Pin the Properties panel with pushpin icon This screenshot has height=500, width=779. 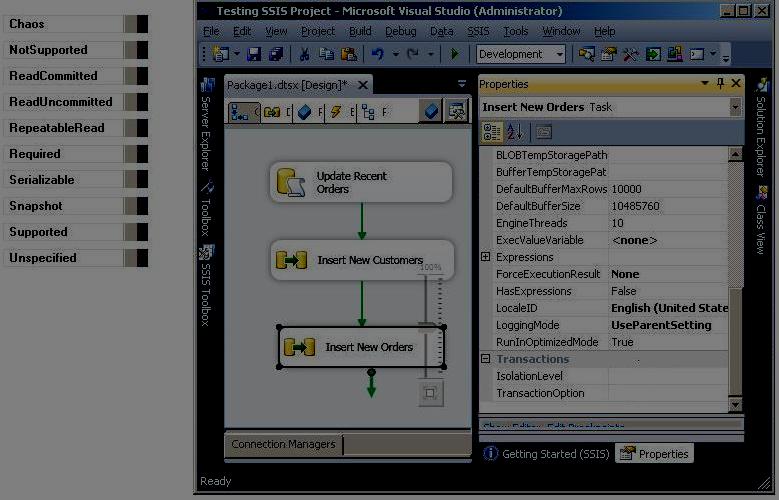[x=720, y=83]
